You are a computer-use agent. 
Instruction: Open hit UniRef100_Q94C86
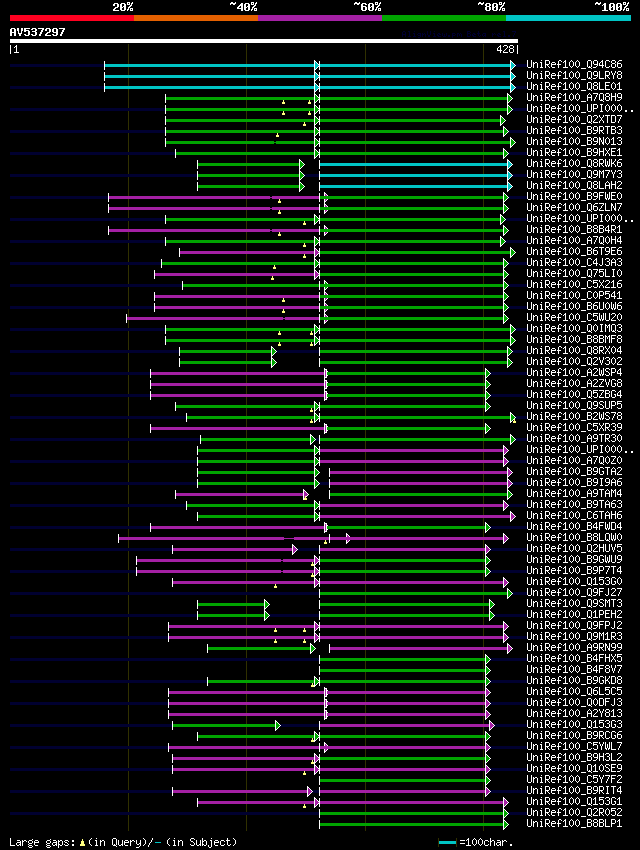coord(574,65)
